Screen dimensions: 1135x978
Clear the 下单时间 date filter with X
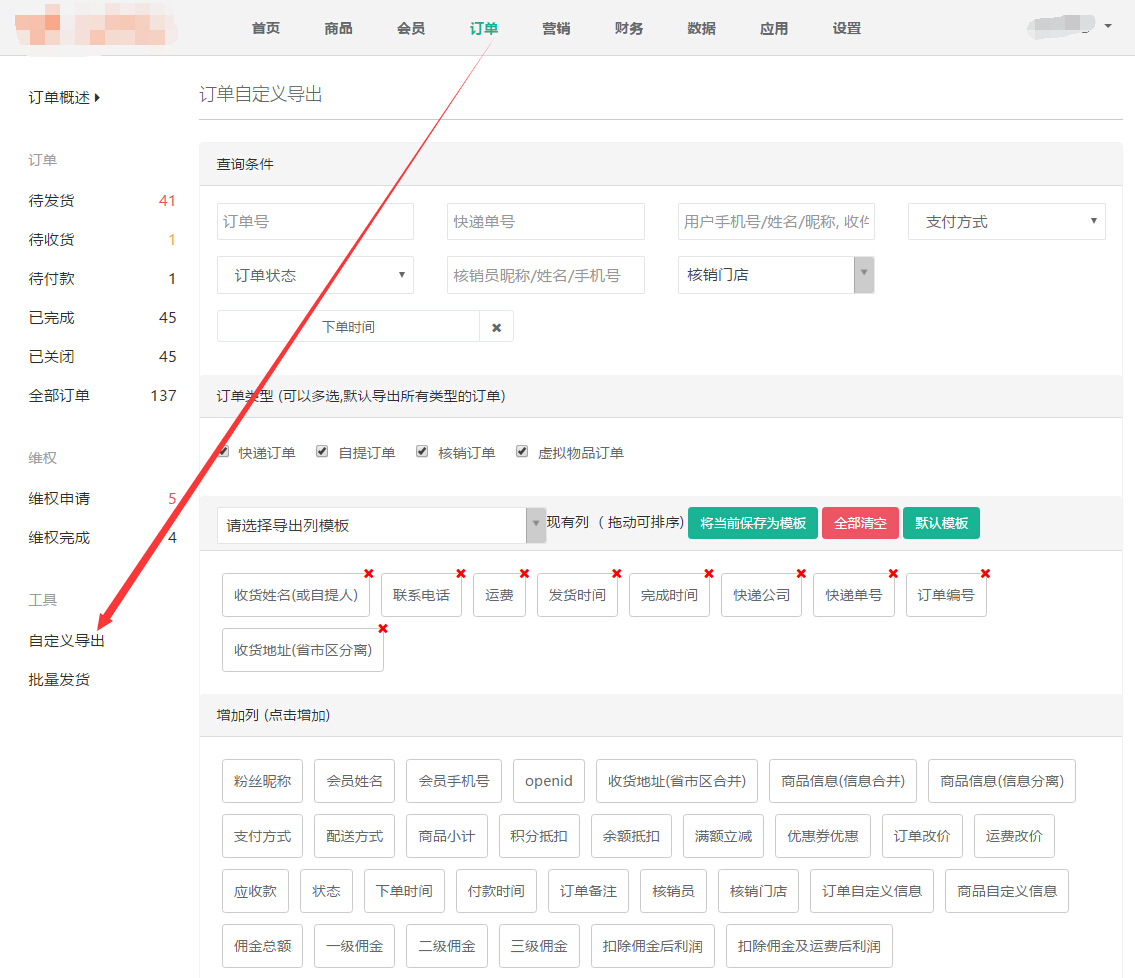496,327
